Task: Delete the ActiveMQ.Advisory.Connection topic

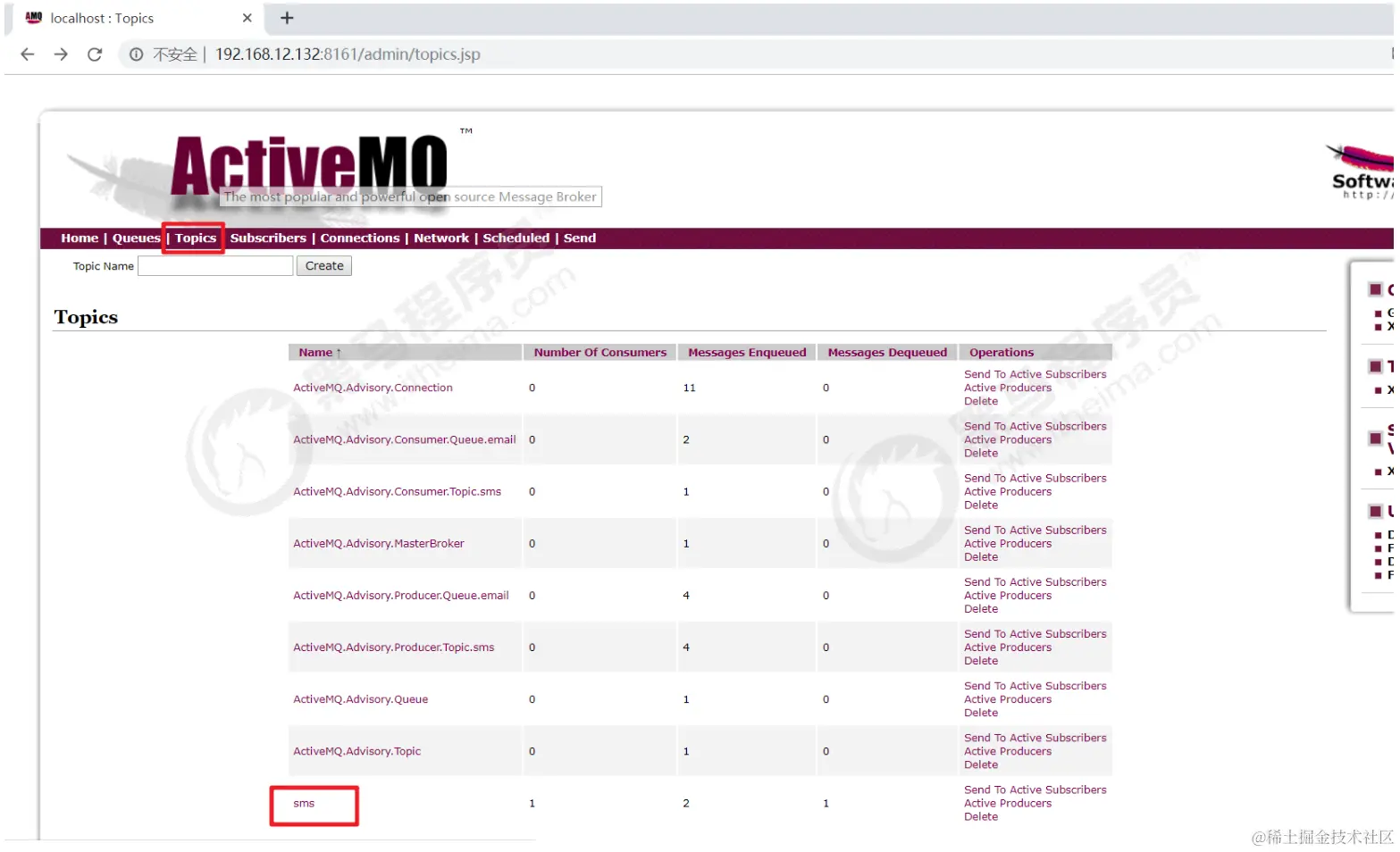Action: (981, 401)
